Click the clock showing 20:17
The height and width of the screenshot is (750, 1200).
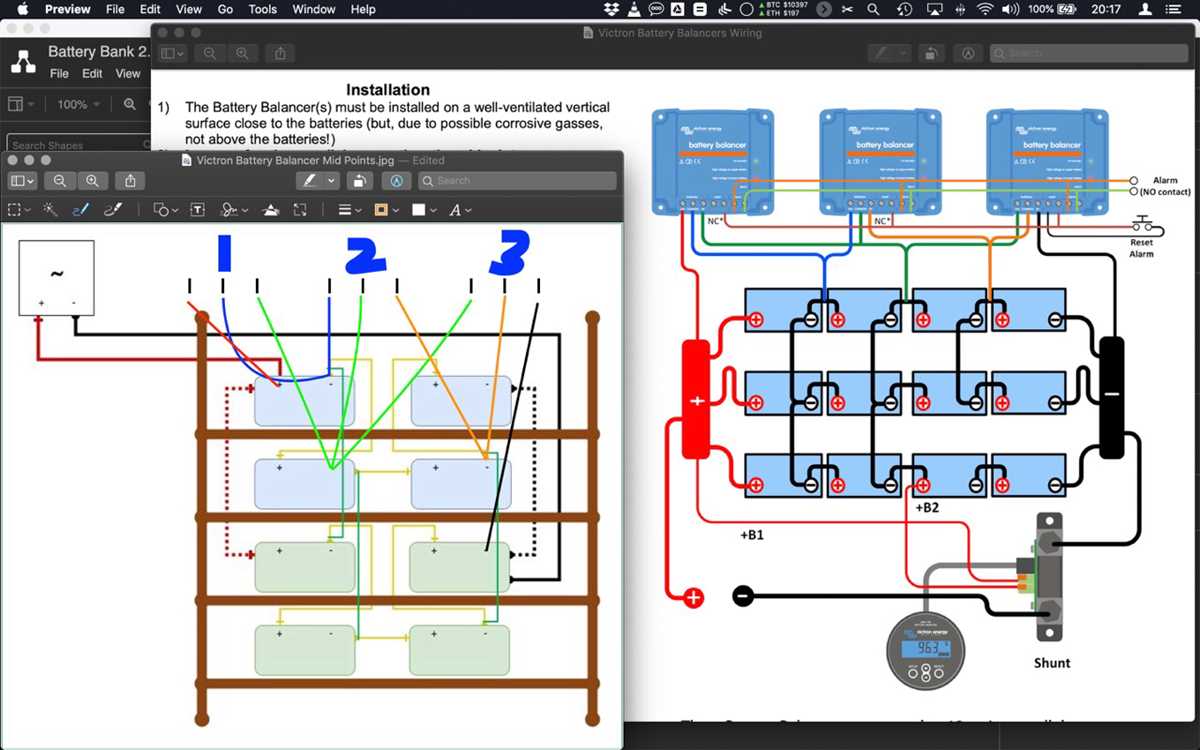click(x=1106, y=9)
